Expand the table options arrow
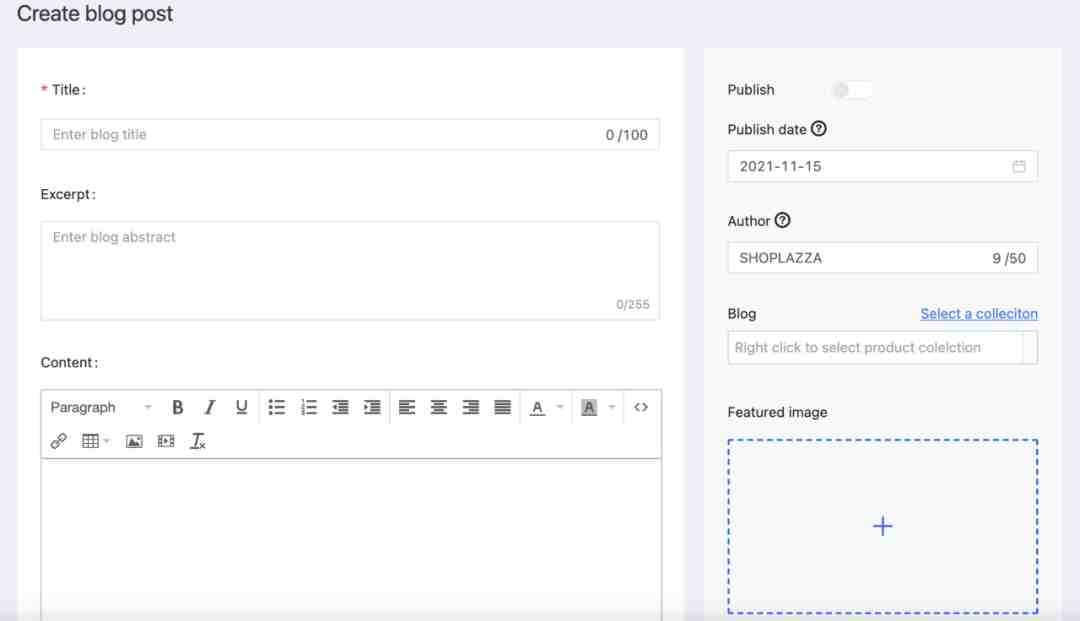Viewport: 1080px width, 621px height. 107,441
